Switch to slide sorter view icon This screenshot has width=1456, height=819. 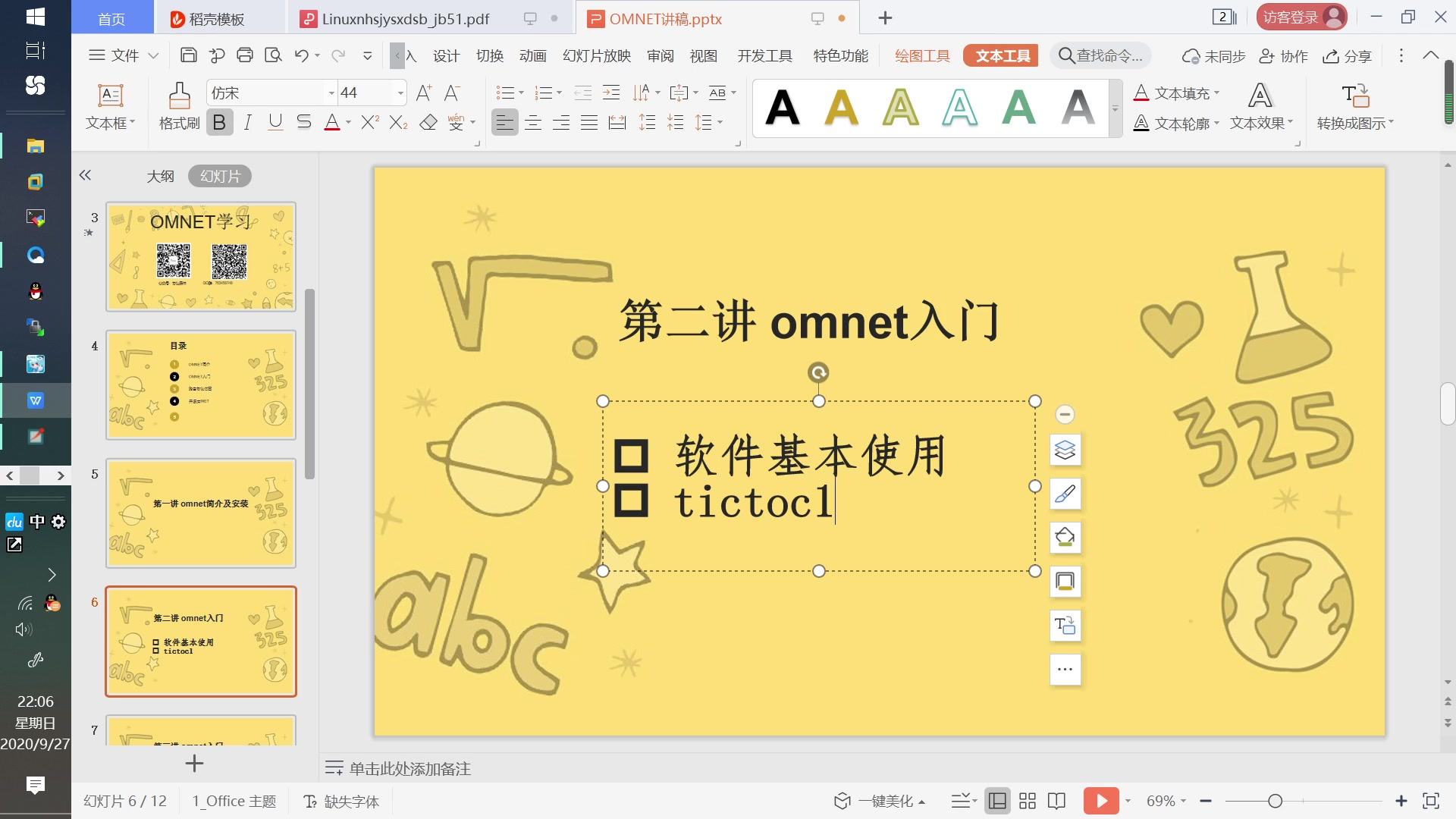[1028, 801]
